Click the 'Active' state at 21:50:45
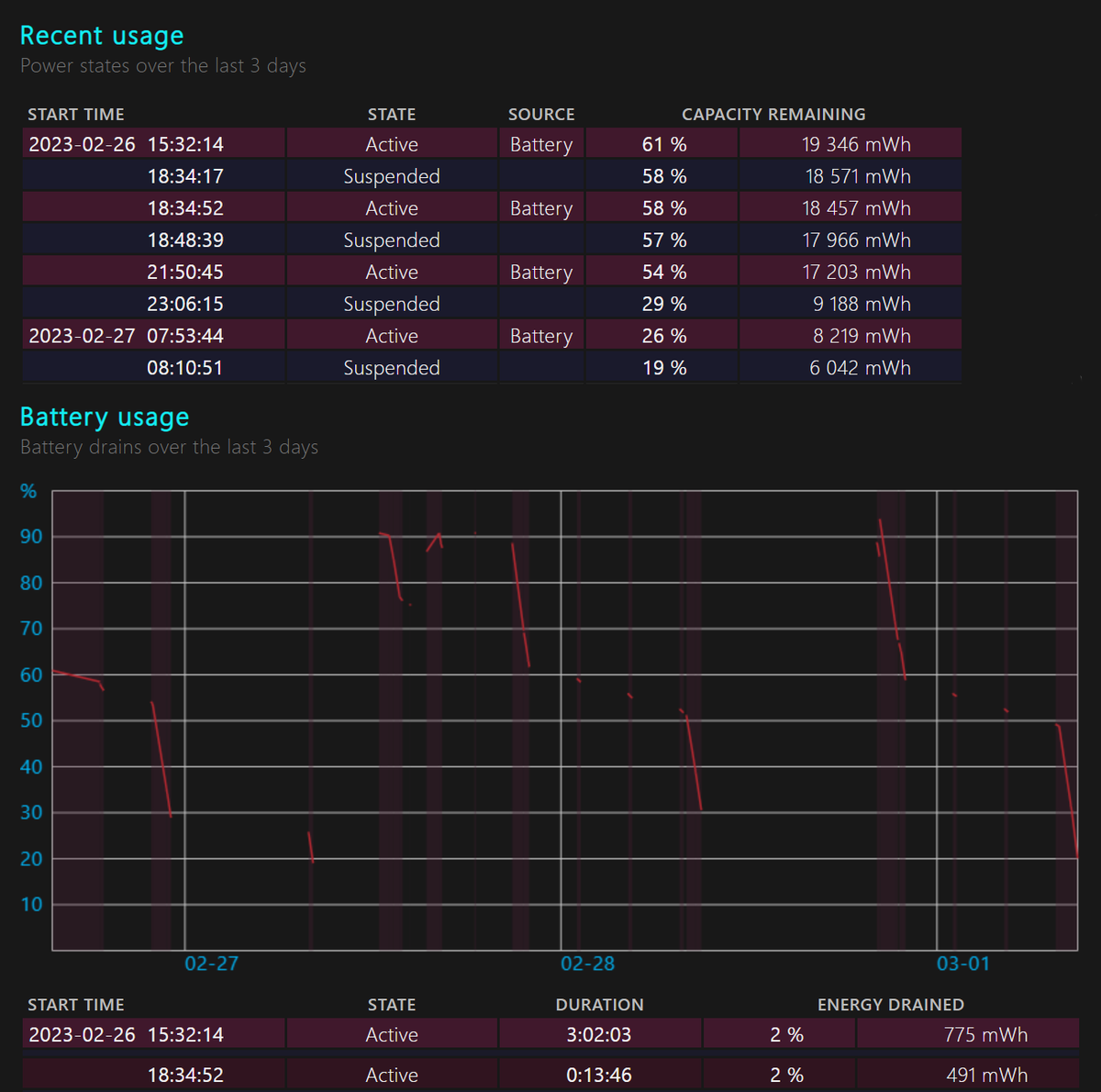 tap(392, 273)
